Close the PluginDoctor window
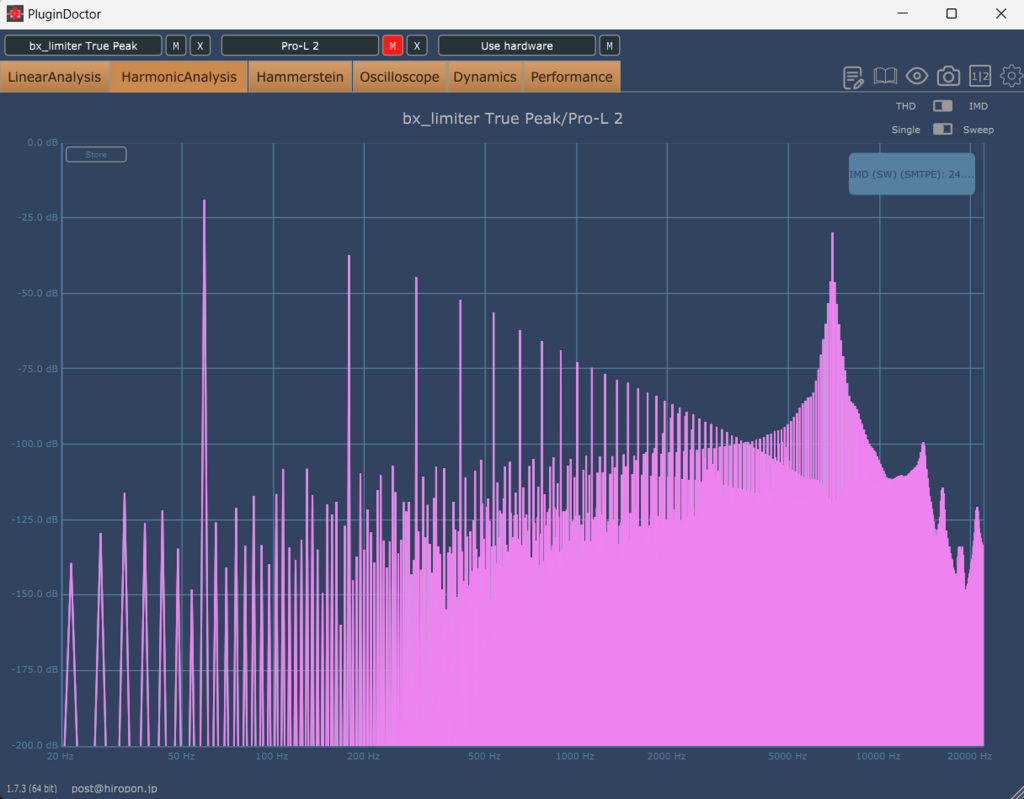This screenshot has height=799, width=1024. click(1000, 14)
